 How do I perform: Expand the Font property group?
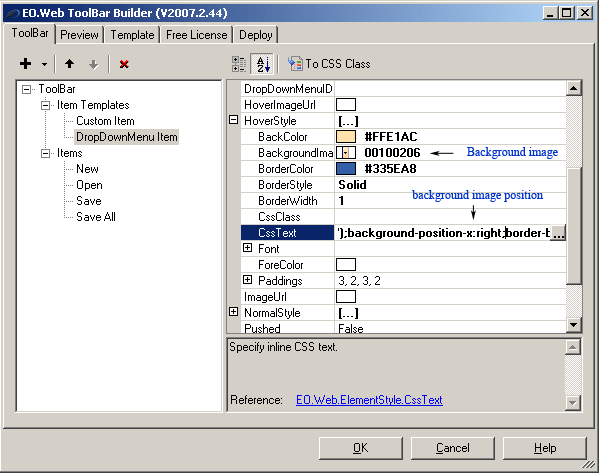click(x=248, y=248)
